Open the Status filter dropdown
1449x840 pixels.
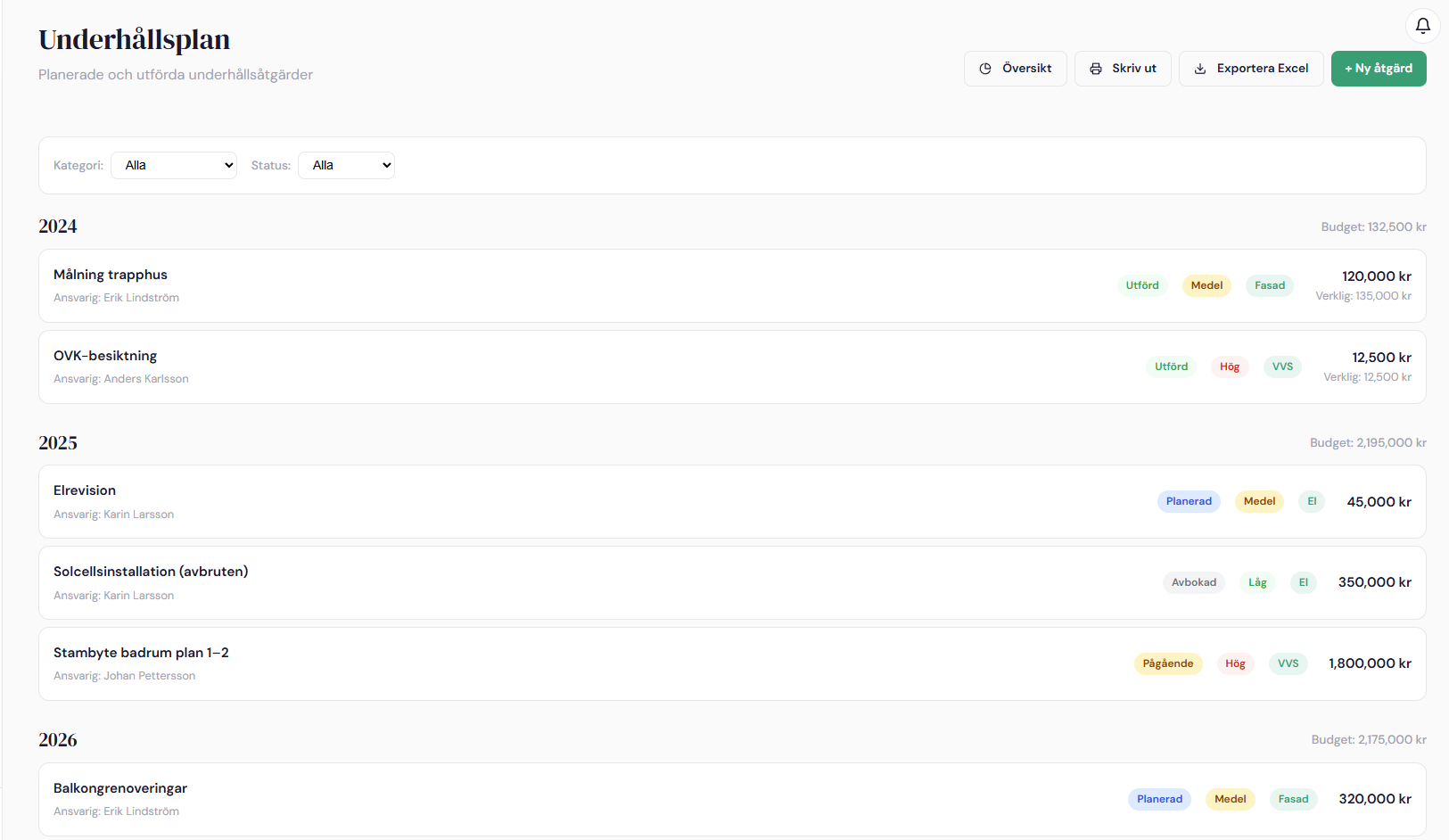point(346,166)
